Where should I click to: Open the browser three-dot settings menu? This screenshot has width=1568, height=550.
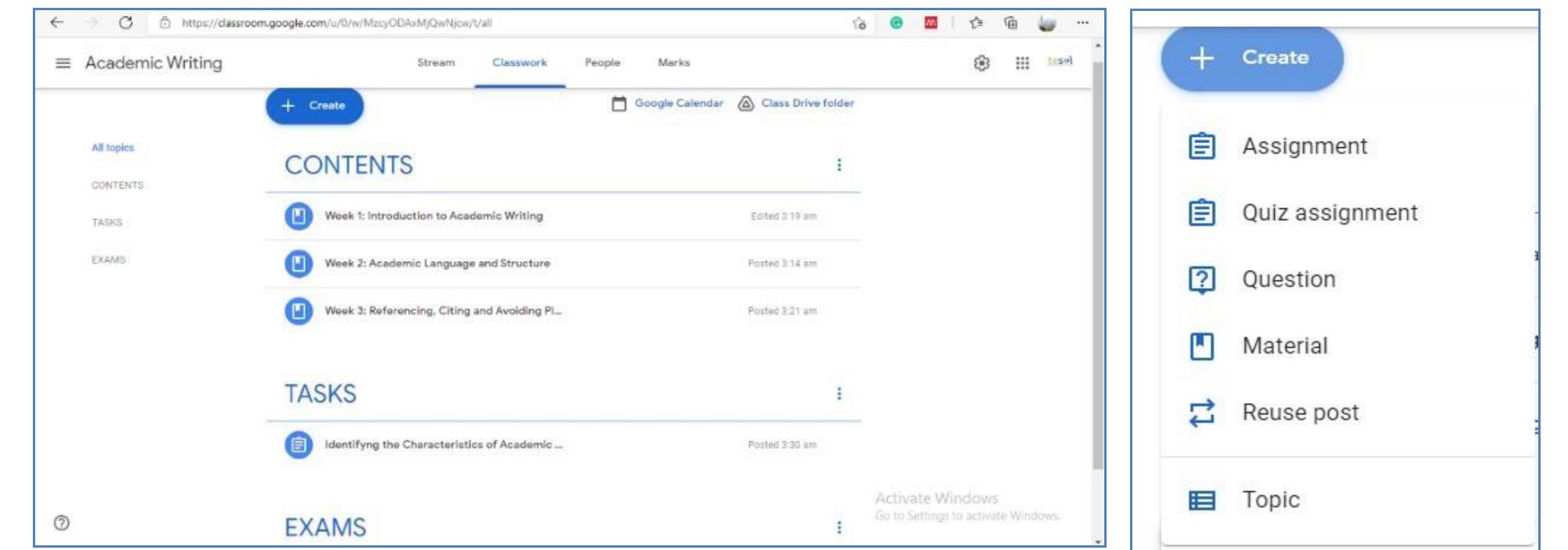tap(1082, 23)
